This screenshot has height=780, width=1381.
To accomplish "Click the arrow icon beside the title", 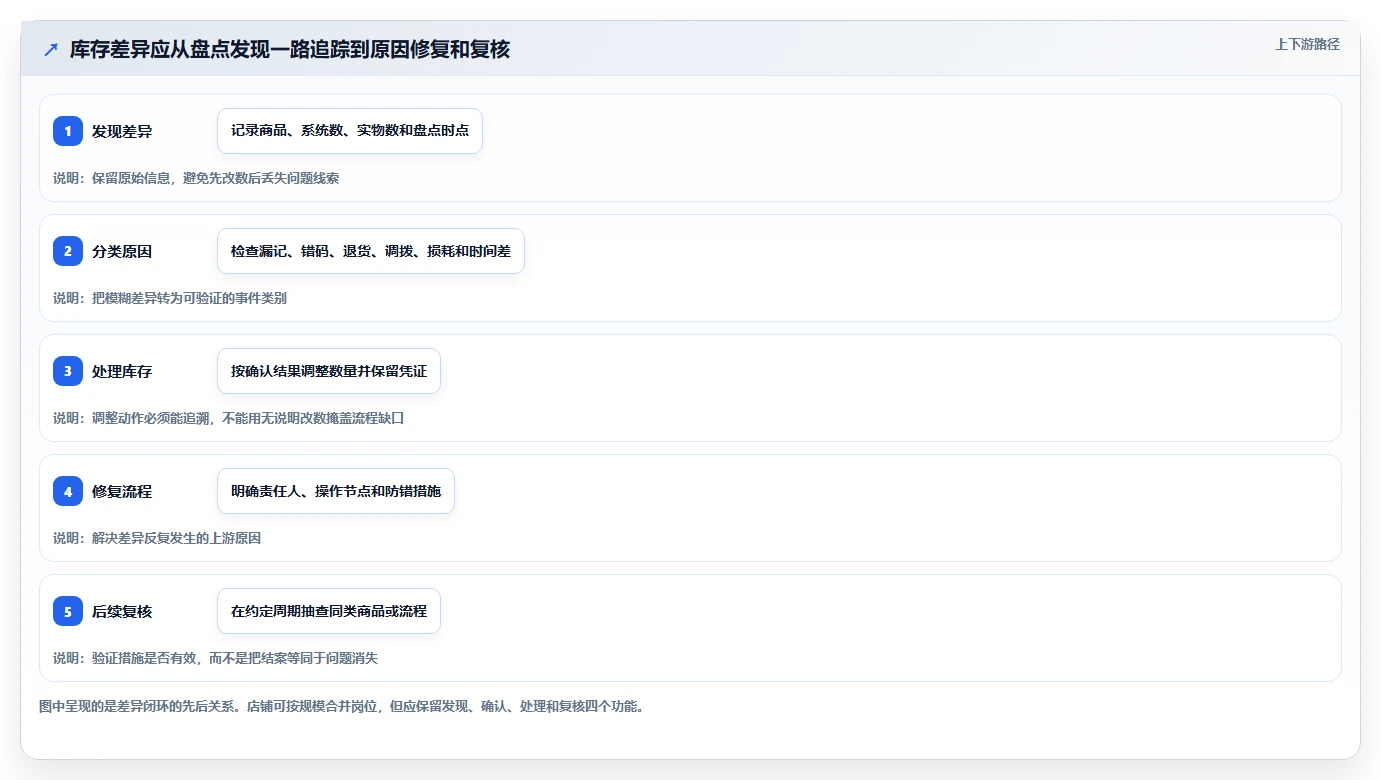I will 51,49.
